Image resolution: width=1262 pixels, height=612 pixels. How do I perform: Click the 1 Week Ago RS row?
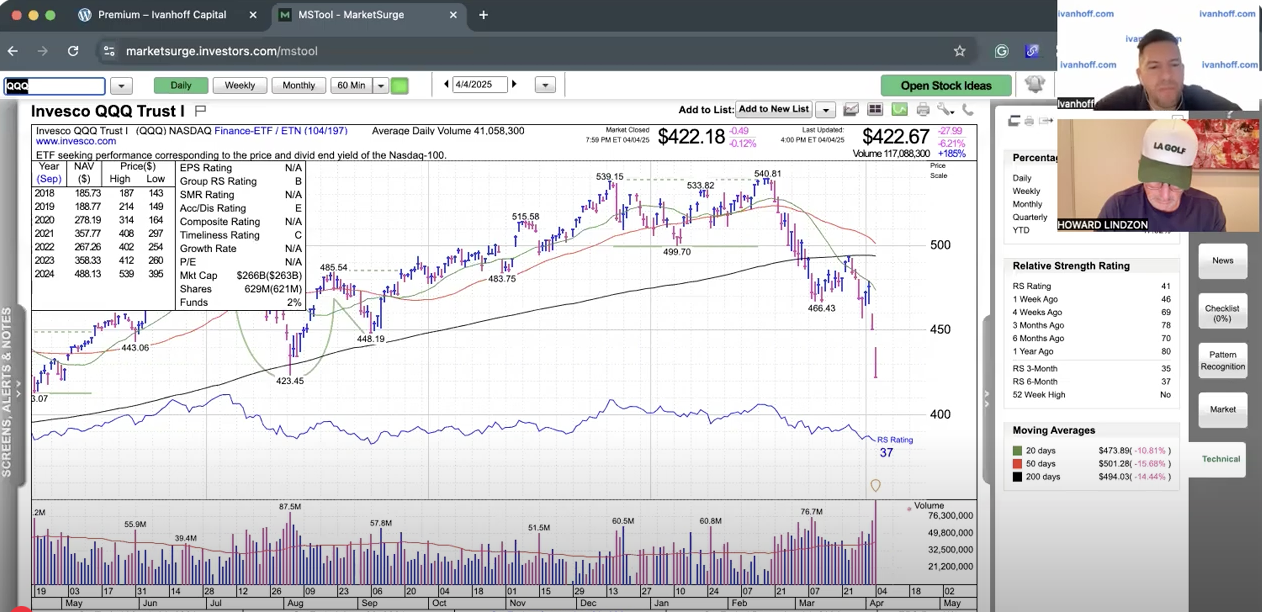click(x=1091, y=300)
